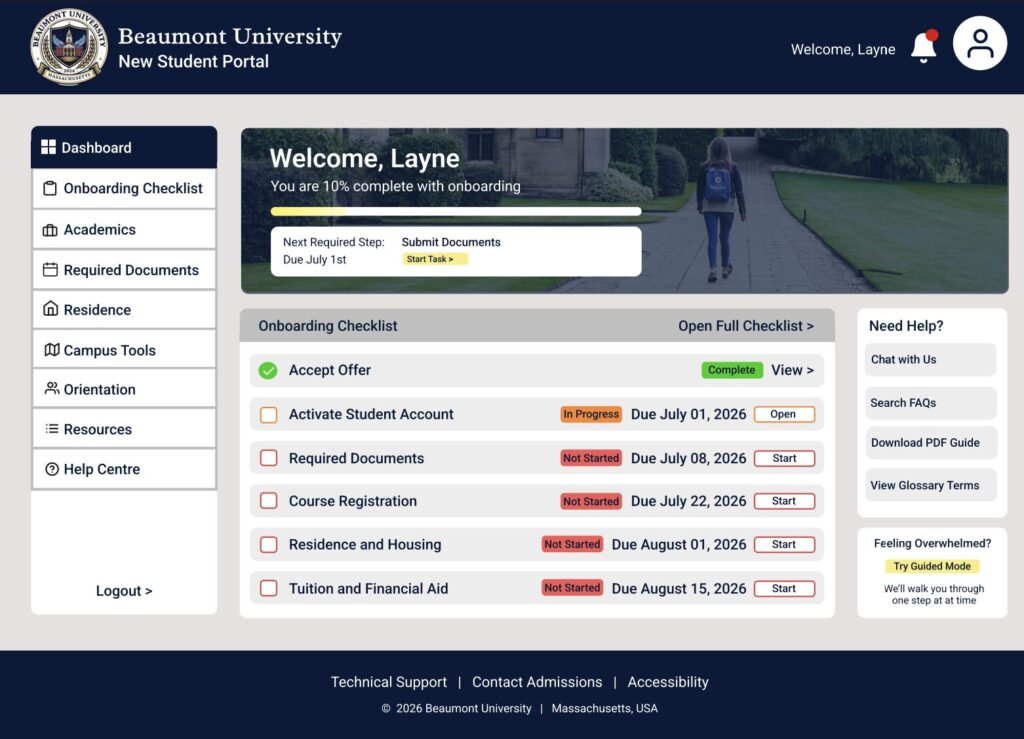Click the Try Guided Mode button

tap(931, 566)
